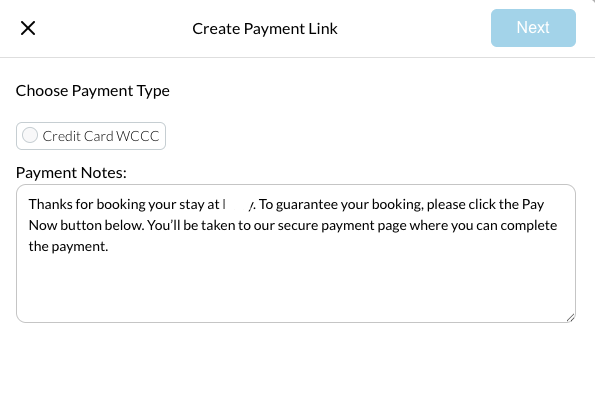The image size is (595, 393).
Task: Select the Credit Card WCCC radio circle
Action: tap(30, 135)
